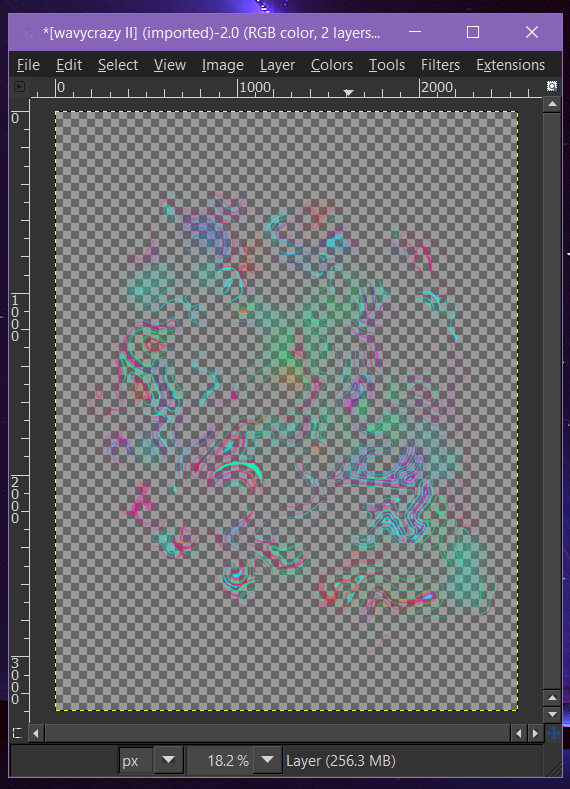This screenshot has width=570, height=789.
Task: Minimize the wavycrazy II image window
Action: pyautogui.click(x=415, y=32)
